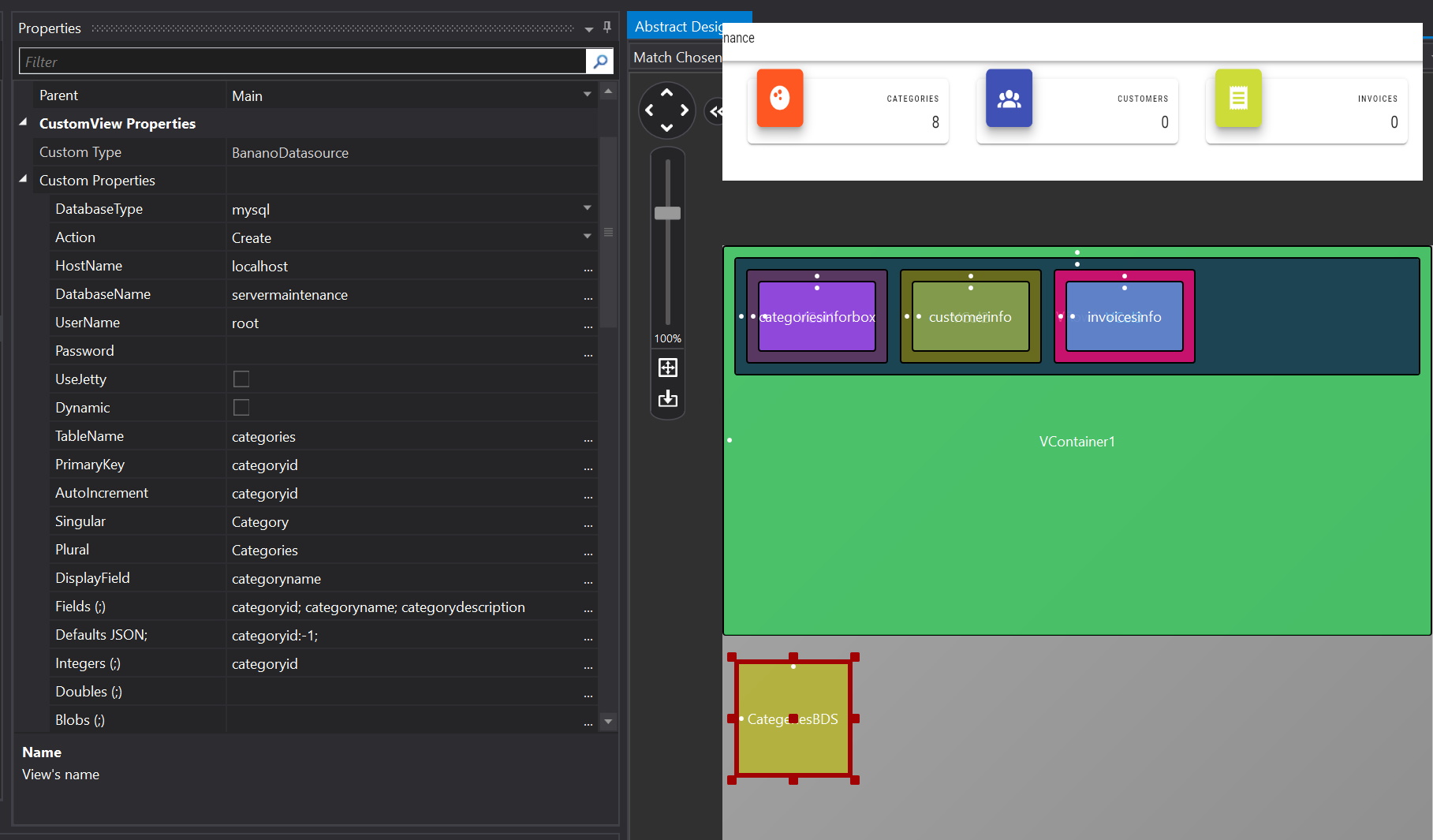Select the CategoriesBDS datasource view
The image size is (1433, 840).
point(793,719)
